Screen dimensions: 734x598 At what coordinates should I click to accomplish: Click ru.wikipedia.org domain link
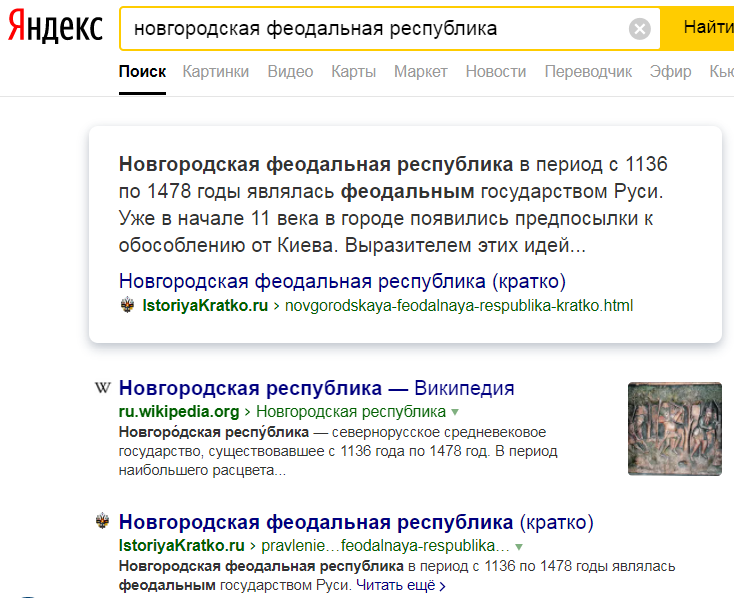(179, 412)
